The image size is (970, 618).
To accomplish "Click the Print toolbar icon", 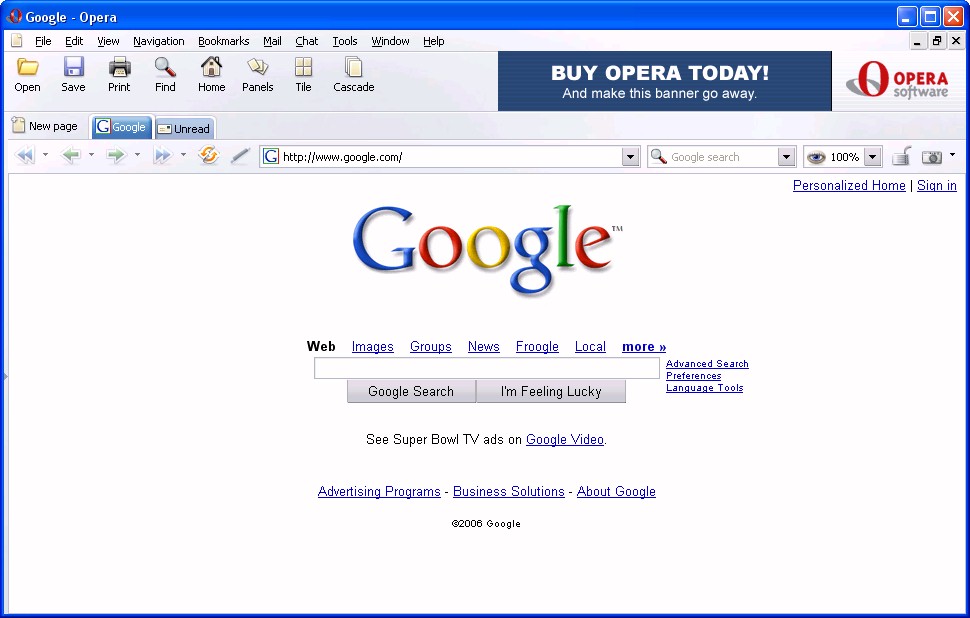I will (119, 66).
